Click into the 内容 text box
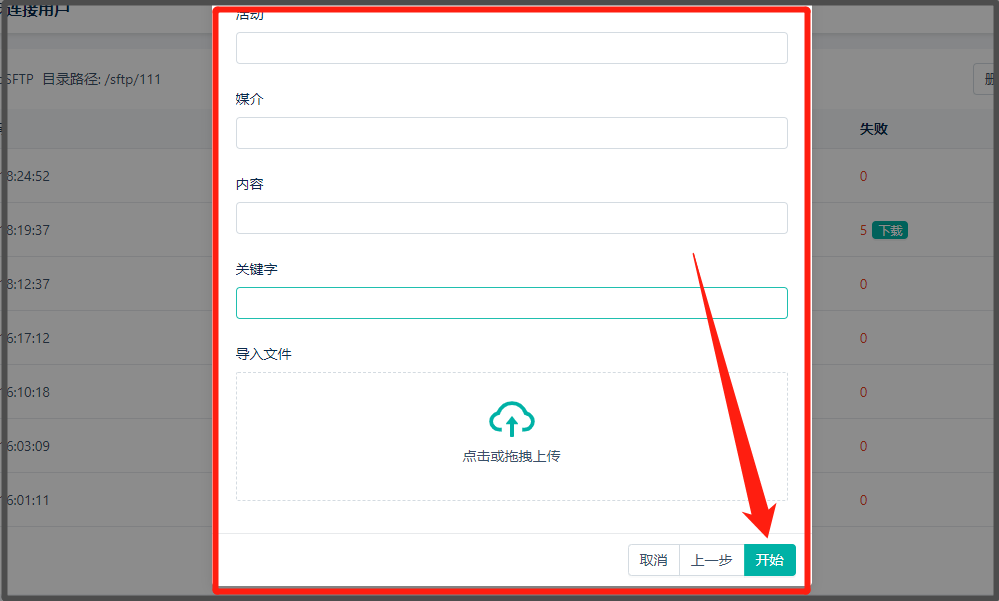This screenshot has width=999, height=601. pos(512,218)
